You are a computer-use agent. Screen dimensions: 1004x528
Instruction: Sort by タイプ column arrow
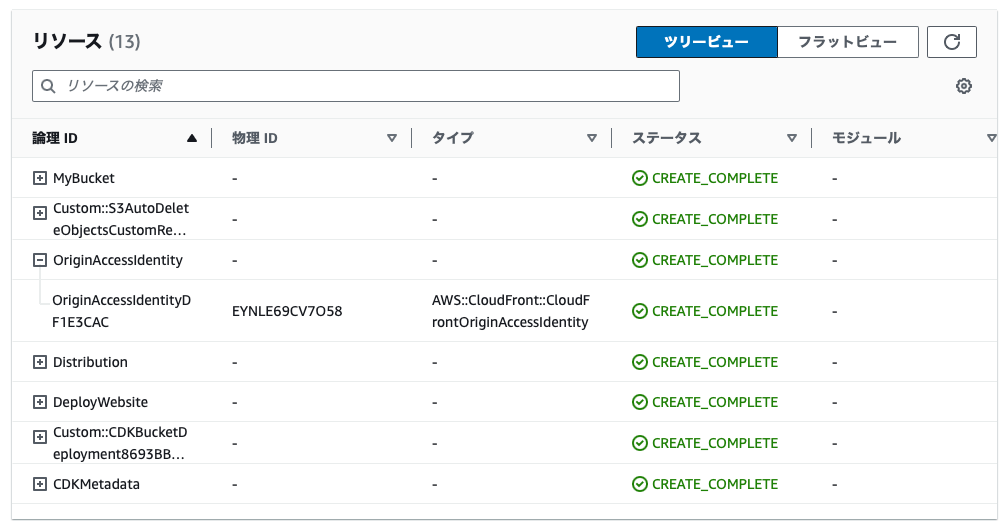coord(592,138)
